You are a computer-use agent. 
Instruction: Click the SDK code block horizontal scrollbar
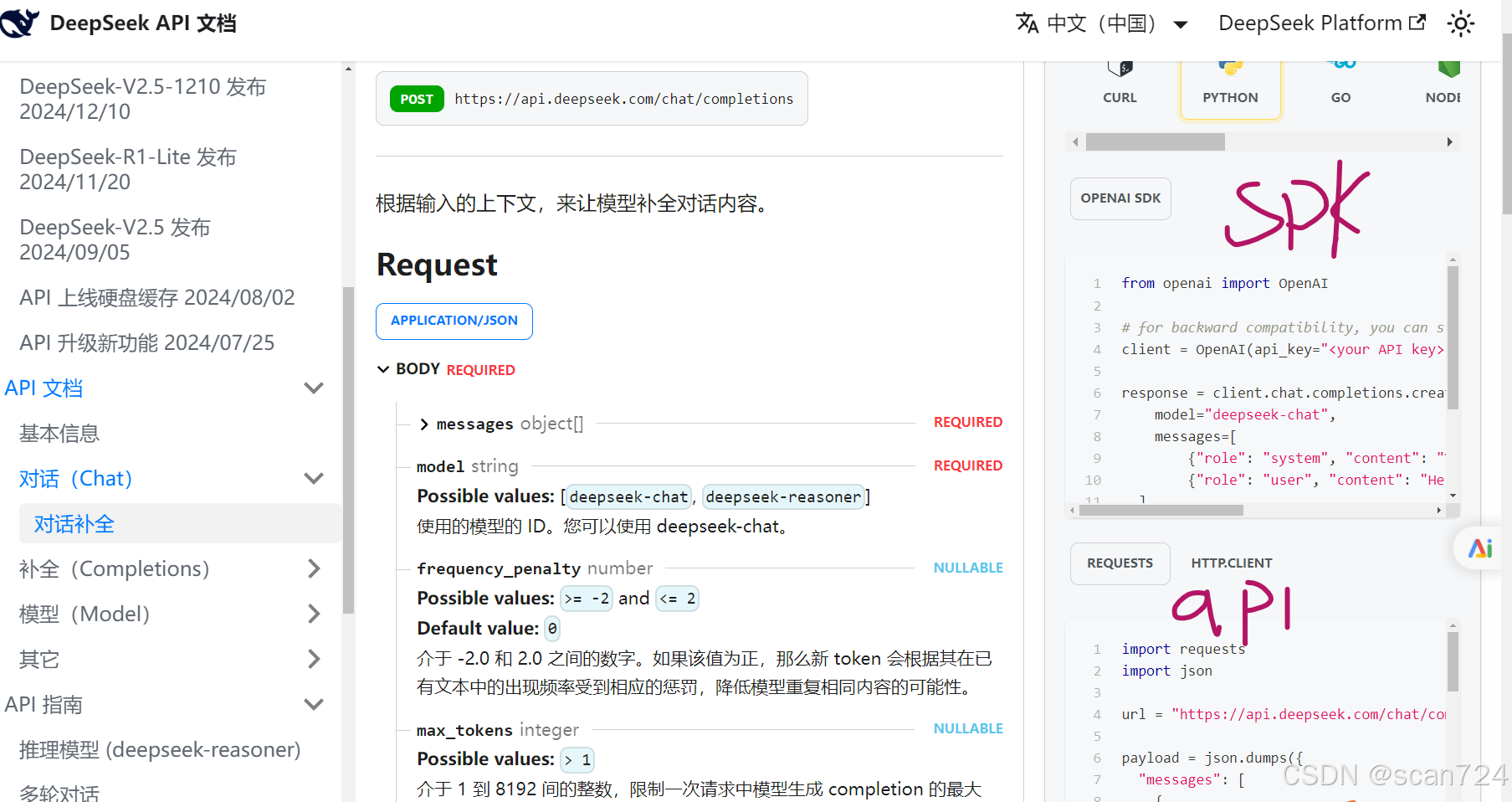coord(1161,510)
